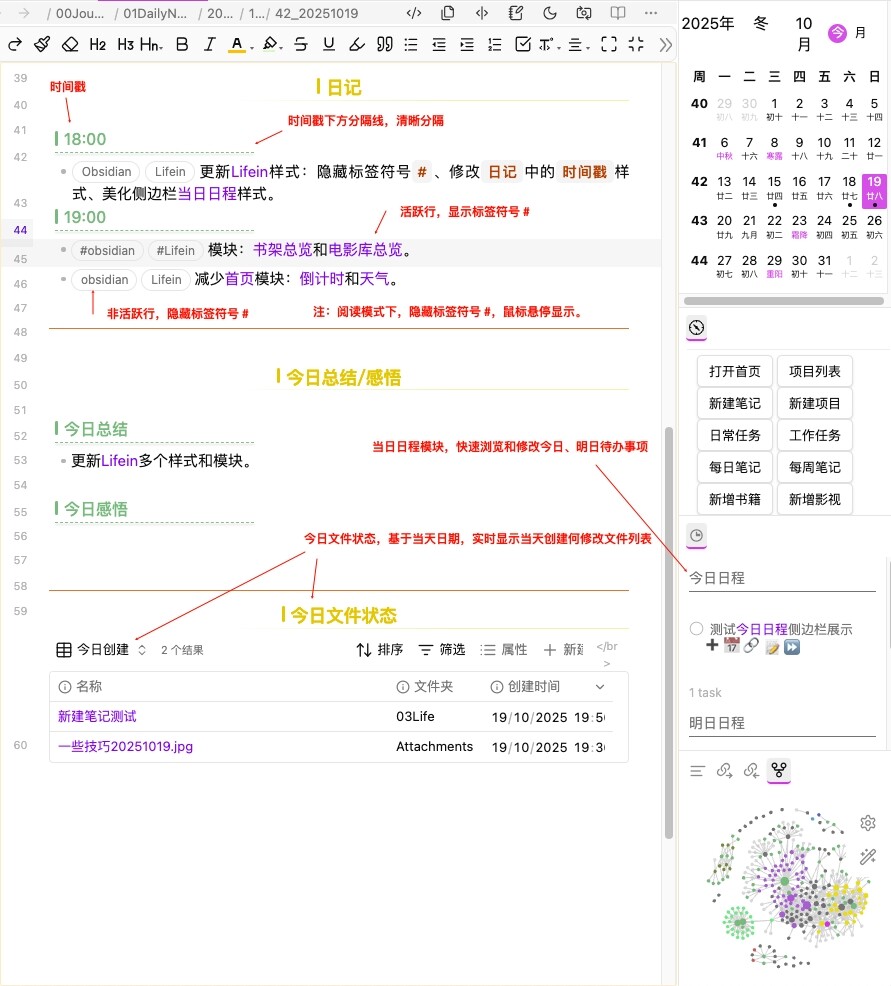Select the font color A swatch

[x=236, y=44]
